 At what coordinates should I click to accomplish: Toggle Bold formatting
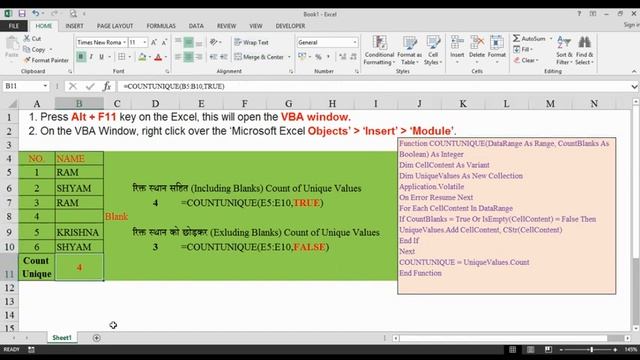pos(81,57)
